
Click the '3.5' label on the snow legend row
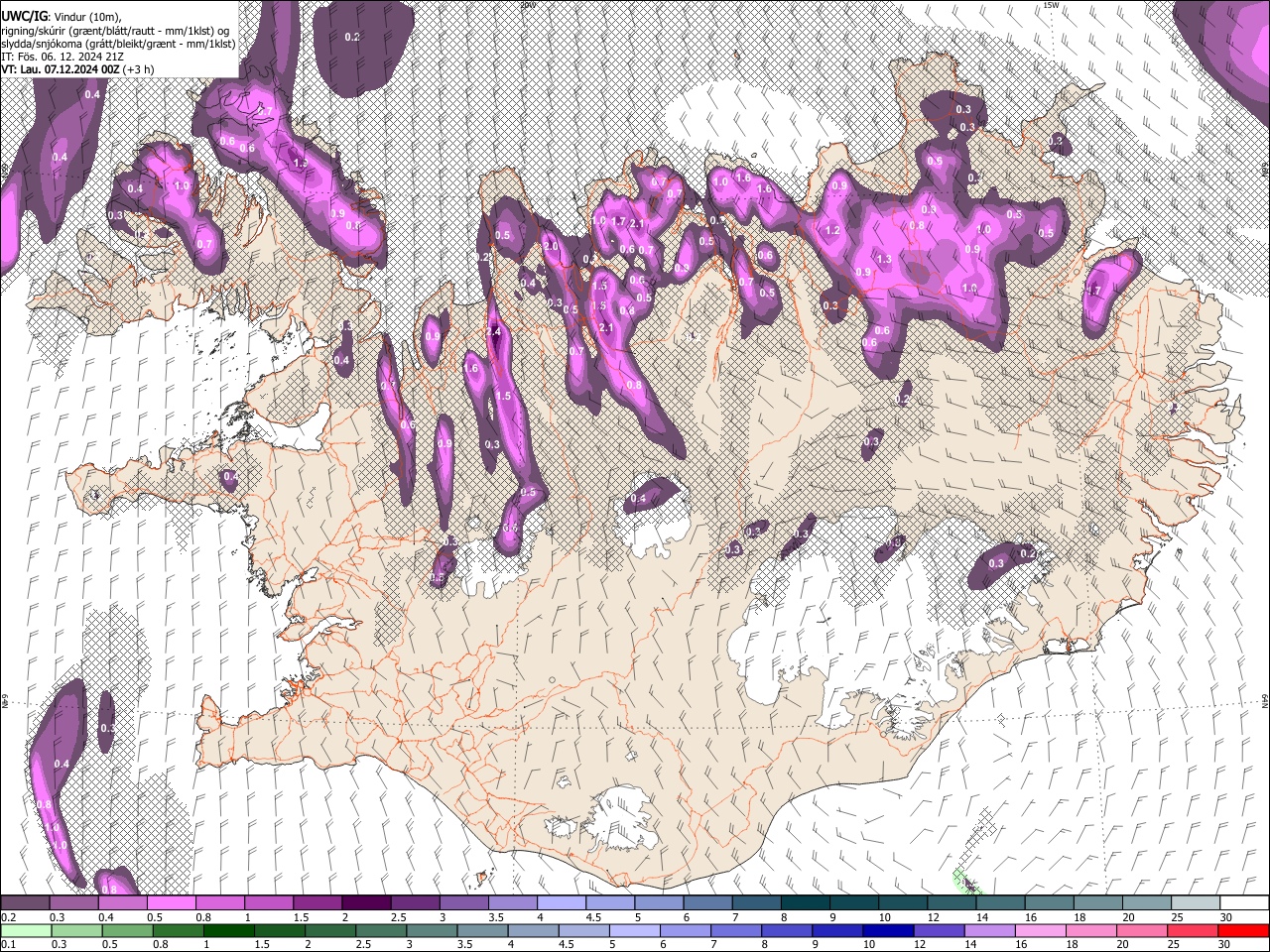click(x=496, y=917)
